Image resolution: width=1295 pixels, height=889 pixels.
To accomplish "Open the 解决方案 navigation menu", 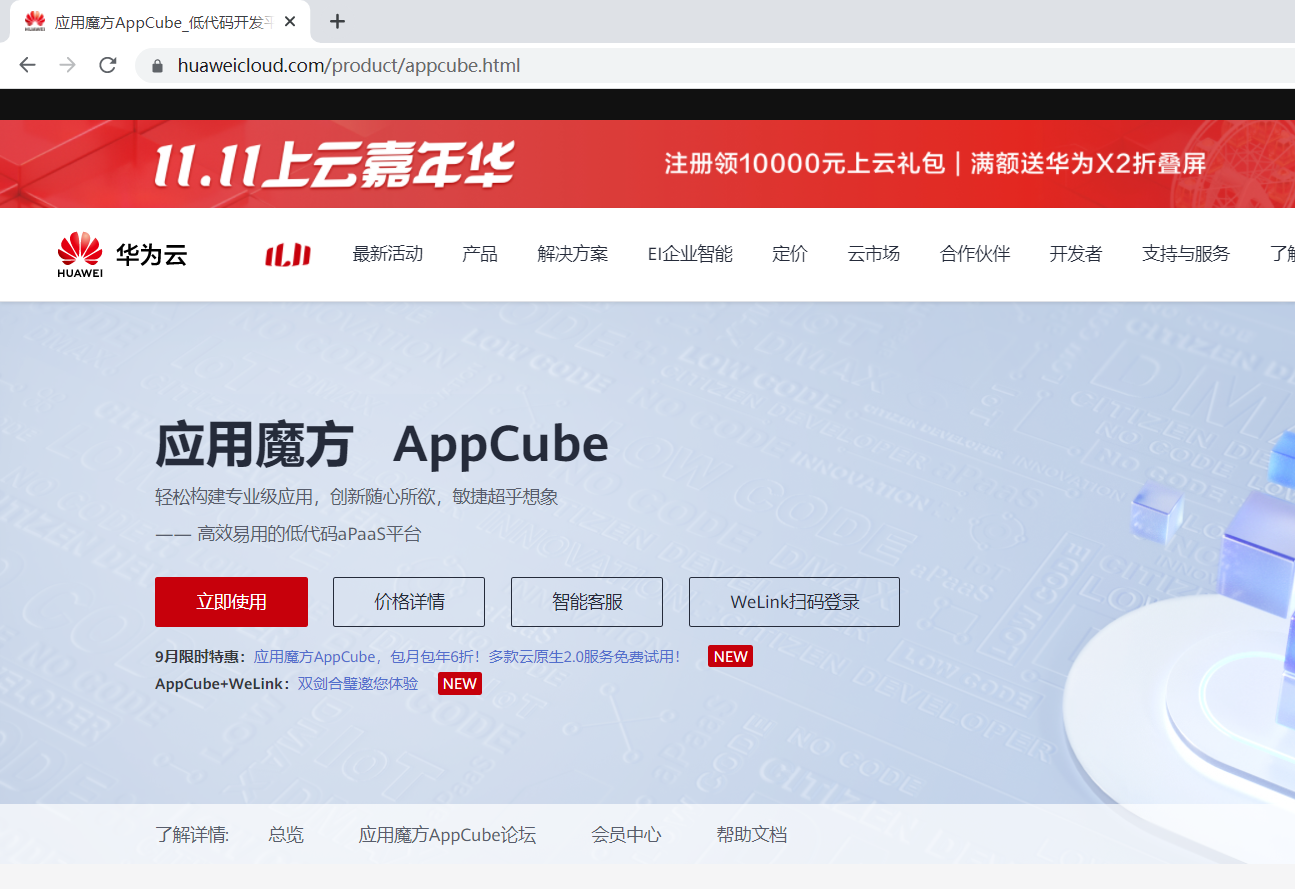I will coord(572,254).
